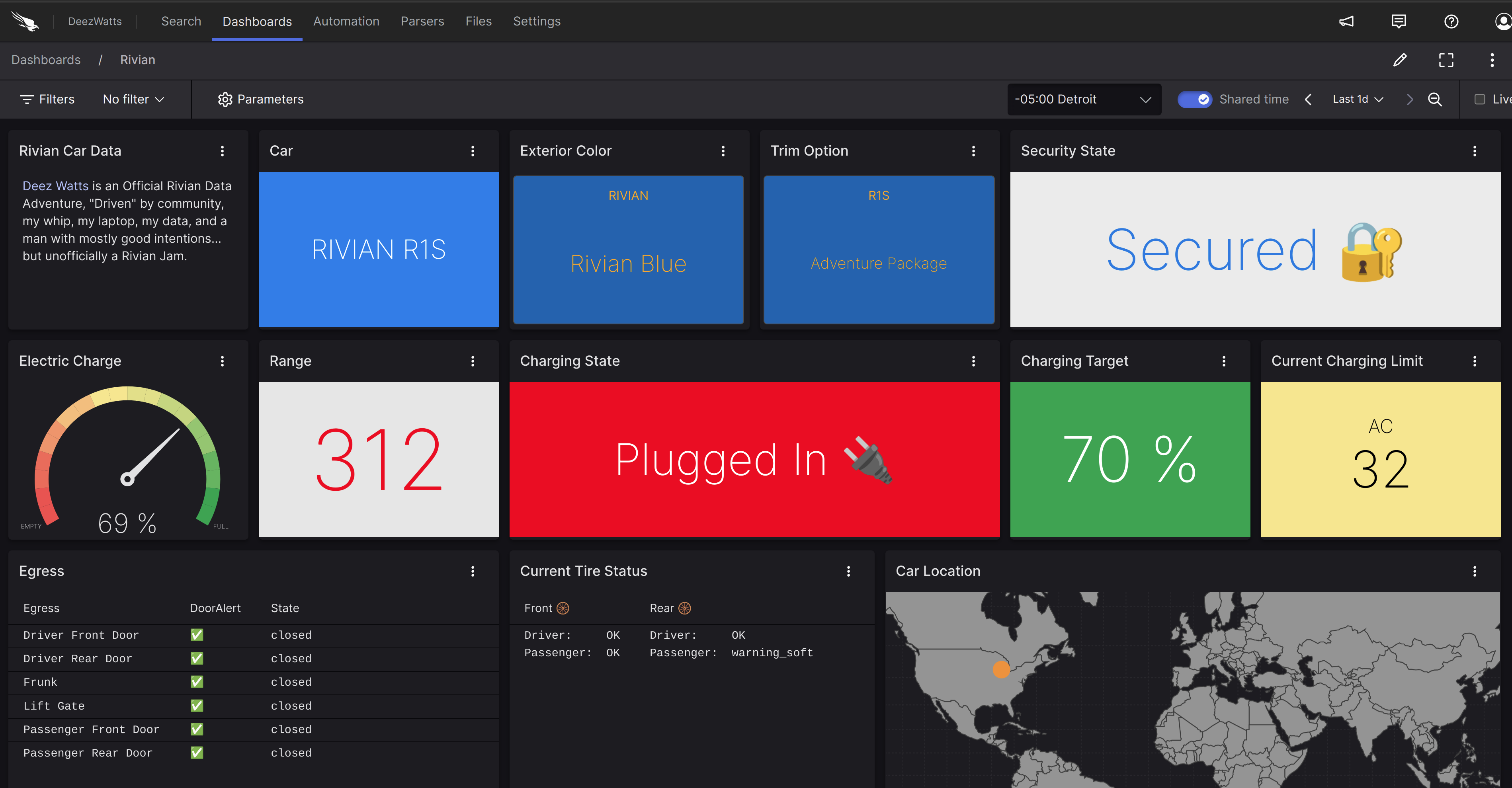1512x788 pixels.
Task: Switch to the Automation tab
Action: coord(346,22)
